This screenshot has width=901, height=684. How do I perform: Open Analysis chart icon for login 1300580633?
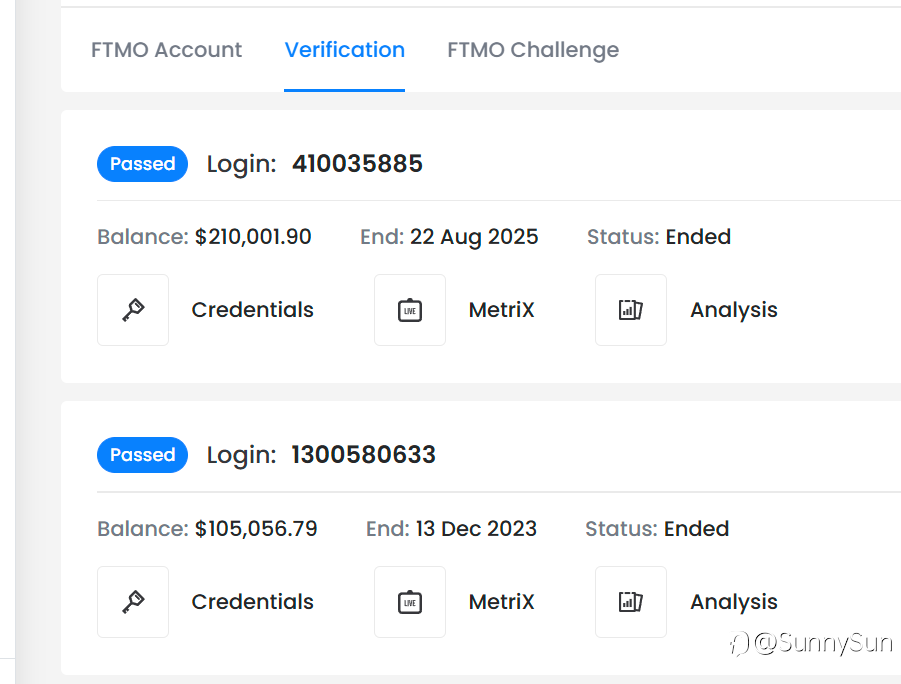pyautogui.click(x=631, y=602)
